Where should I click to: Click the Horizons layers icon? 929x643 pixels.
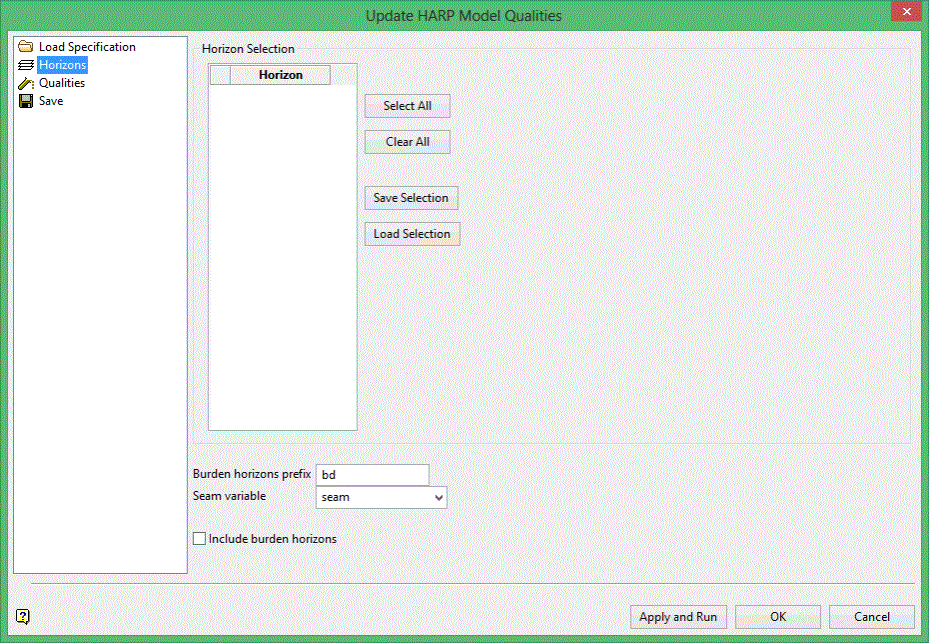25,65
